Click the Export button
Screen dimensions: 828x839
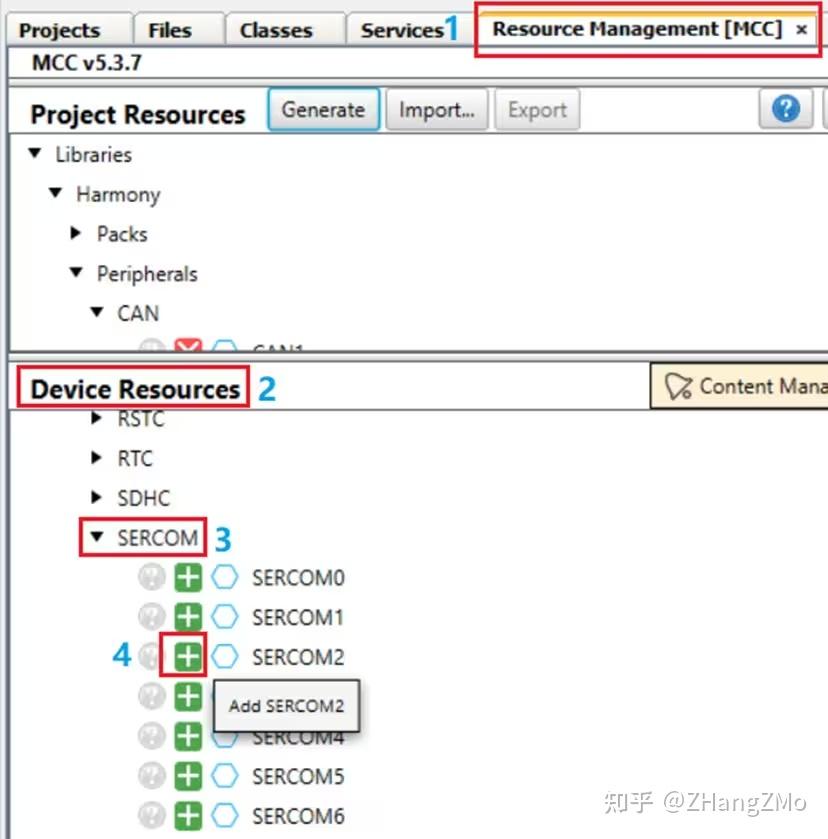pyautogui.click(x=537, y=110)
